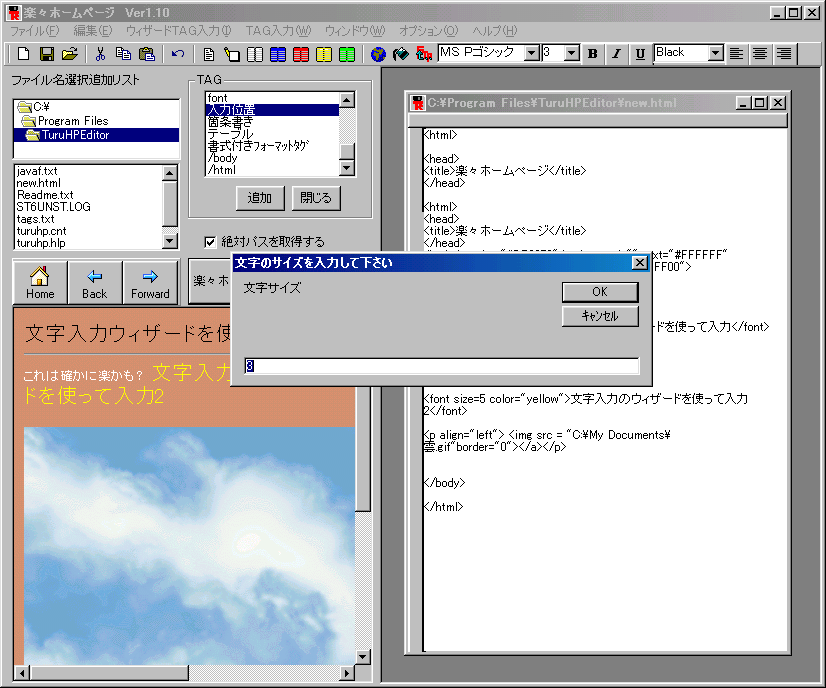Click the 追加 button in TAG panel
The image size is (826, 688).
click(x=260, y=198)
